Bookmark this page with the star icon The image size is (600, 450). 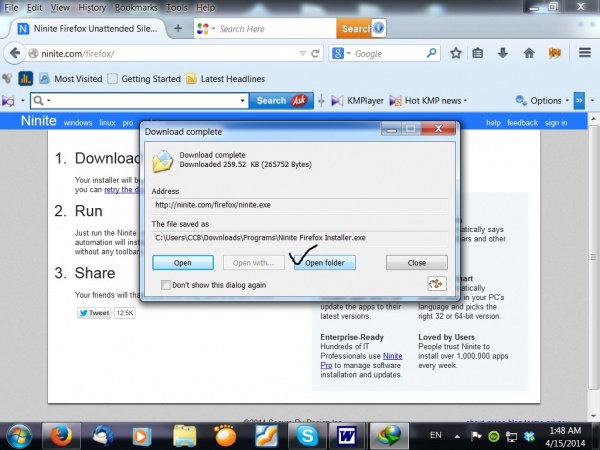[455, 53]
